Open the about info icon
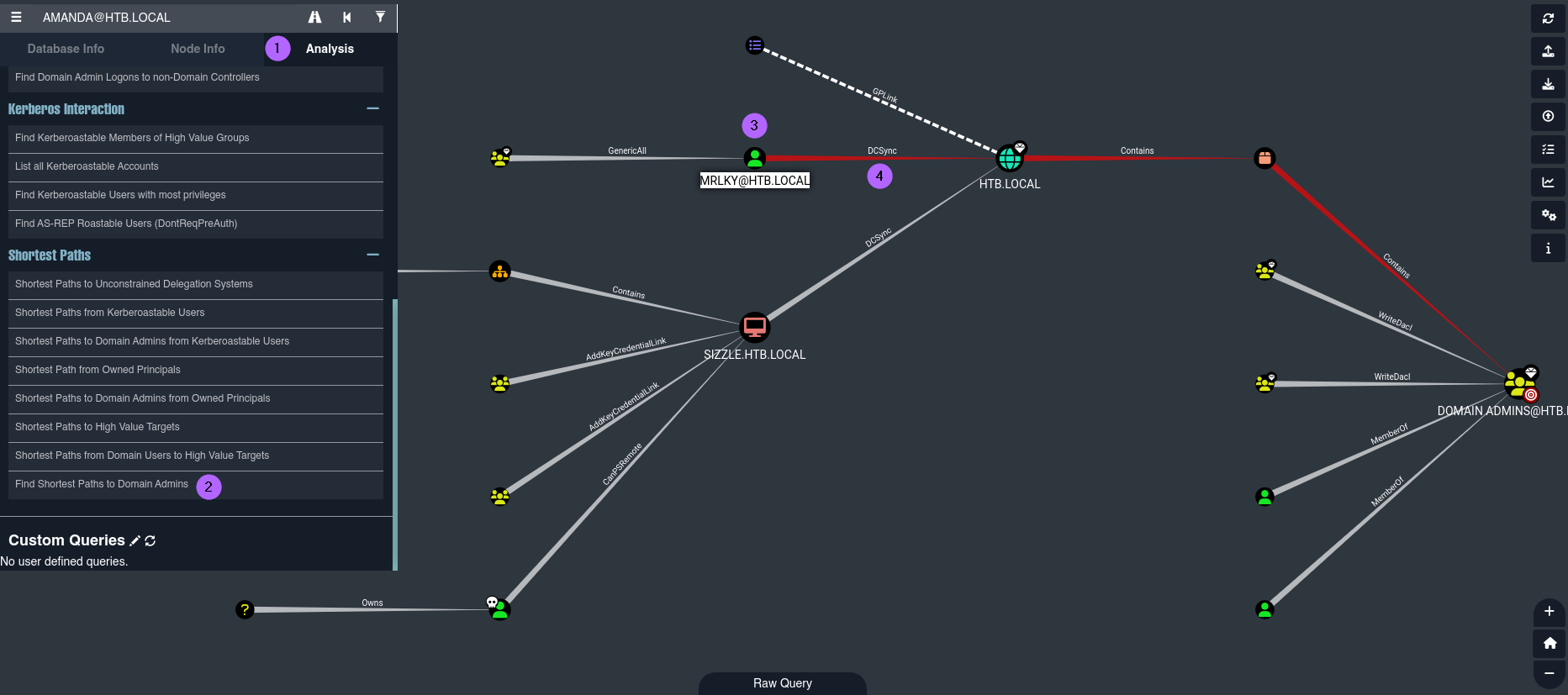Image resolution: width=1568 pixels, height=695 pixels. pos(1548,248)
